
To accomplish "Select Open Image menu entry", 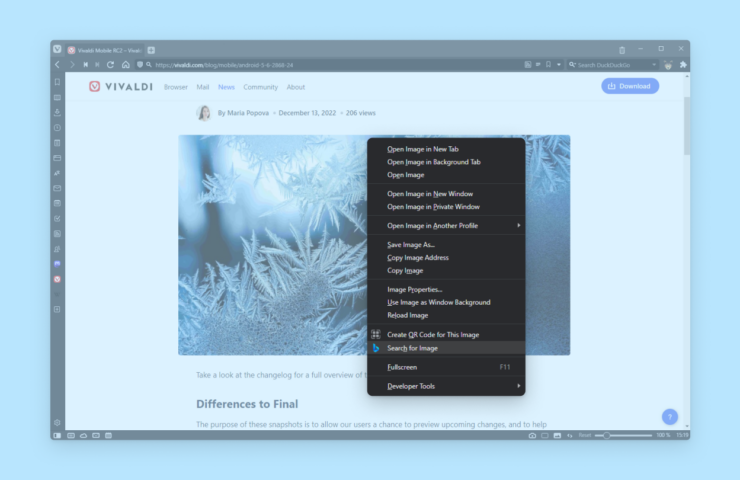I will 446,175.
